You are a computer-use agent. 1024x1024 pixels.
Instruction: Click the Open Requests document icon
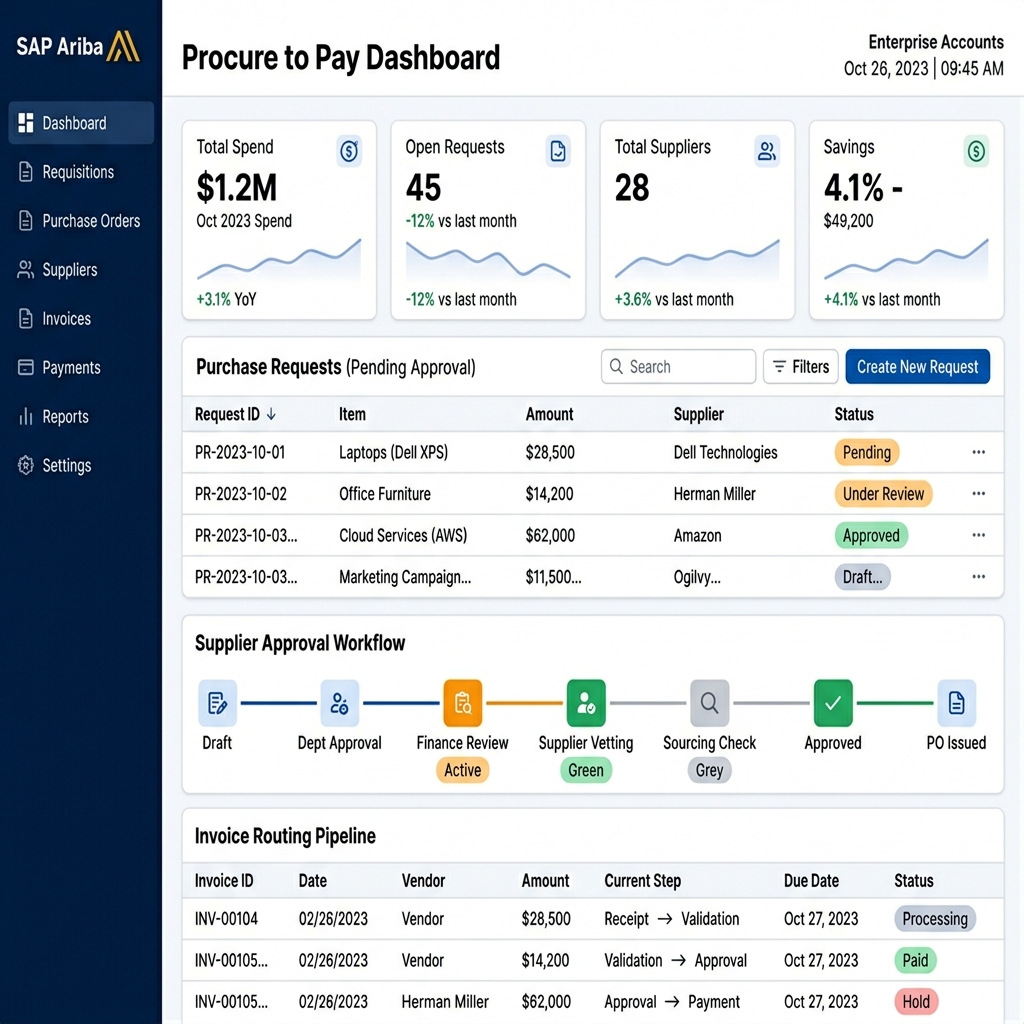click(x=558, y=152)
